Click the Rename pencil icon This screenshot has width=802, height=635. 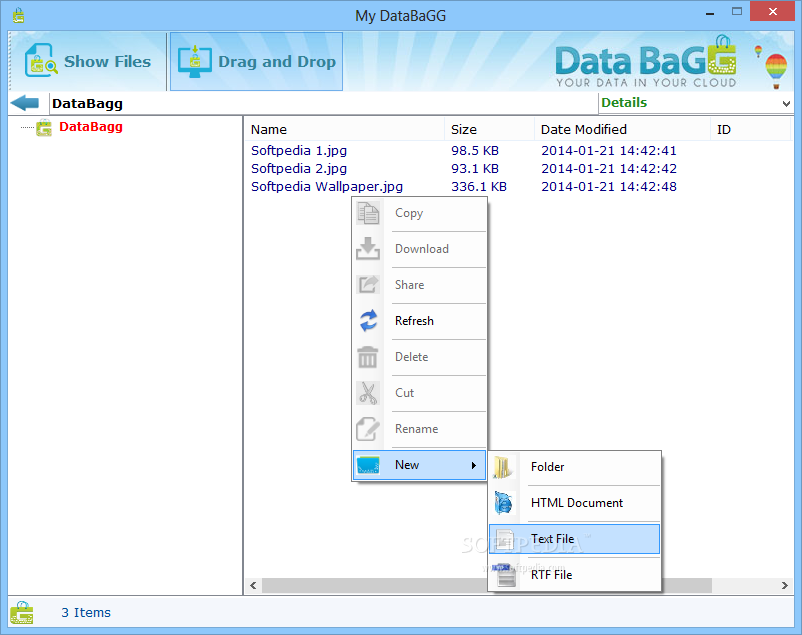click(368, 429)
